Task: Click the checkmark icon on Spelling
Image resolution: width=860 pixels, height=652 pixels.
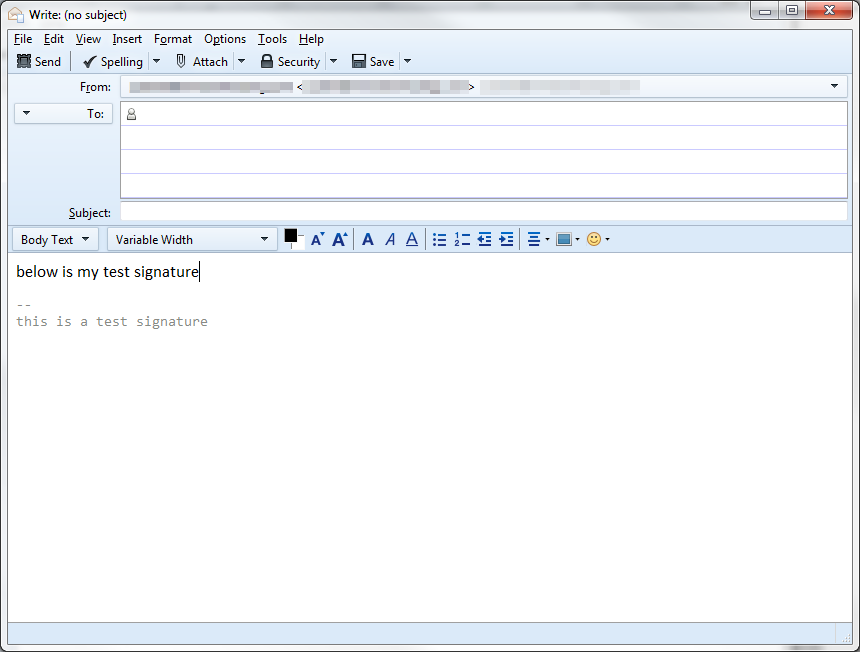Action: tap(89, 61)
